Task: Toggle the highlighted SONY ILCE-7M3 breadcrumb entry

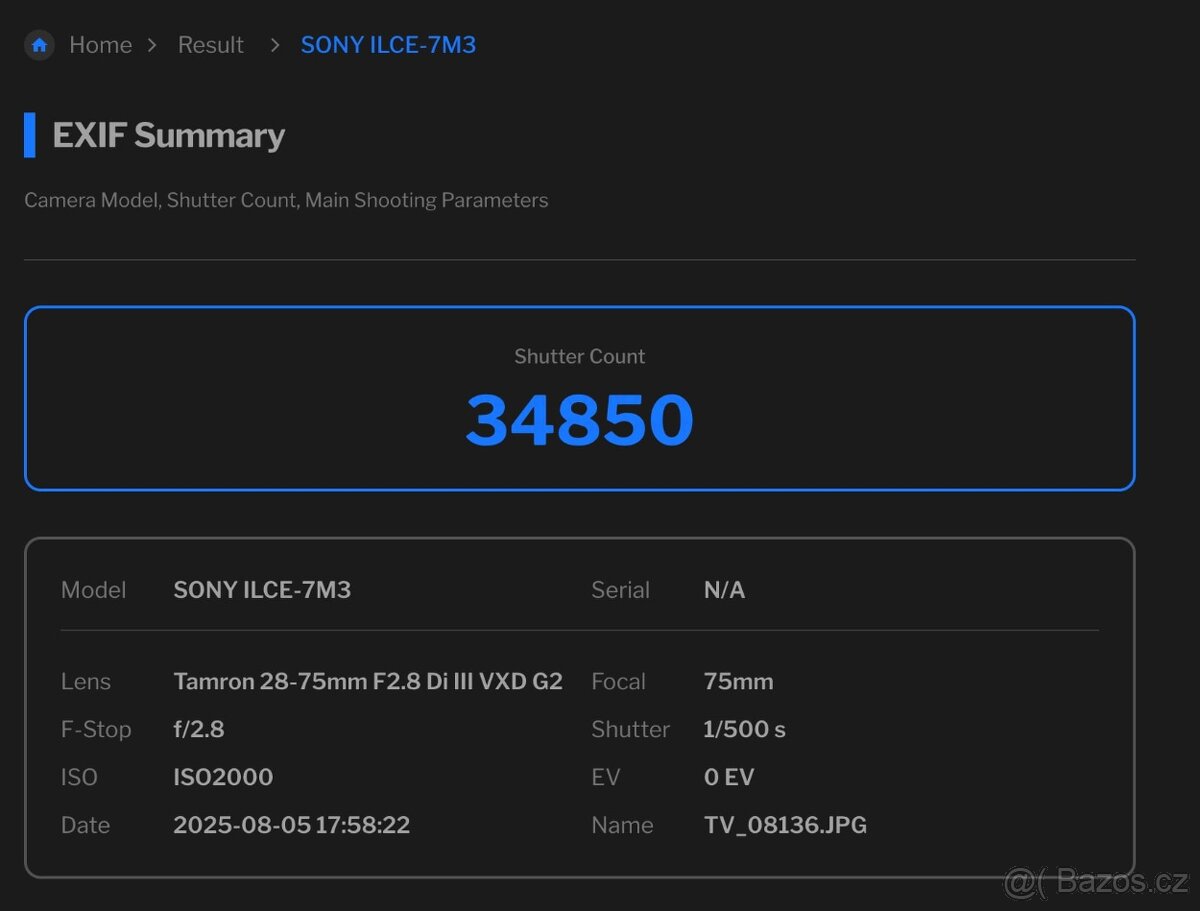Action: coord(388,45)
